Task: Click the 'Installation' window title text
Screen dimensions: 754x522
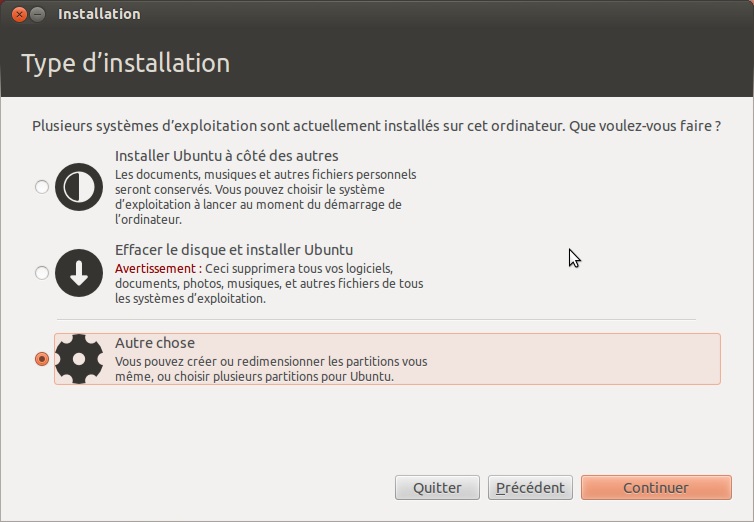Action: (99, 14)
